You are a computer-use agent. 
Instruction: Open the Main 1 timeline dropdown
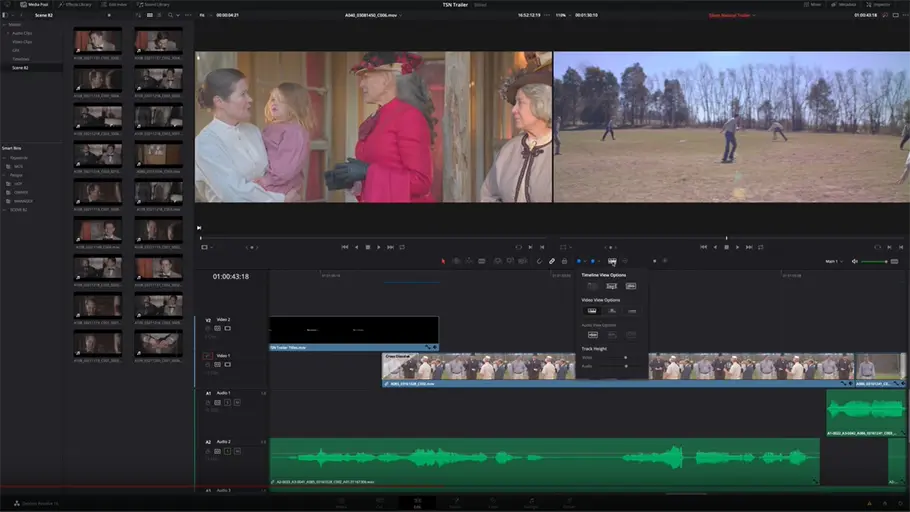(x=832, y=261)
